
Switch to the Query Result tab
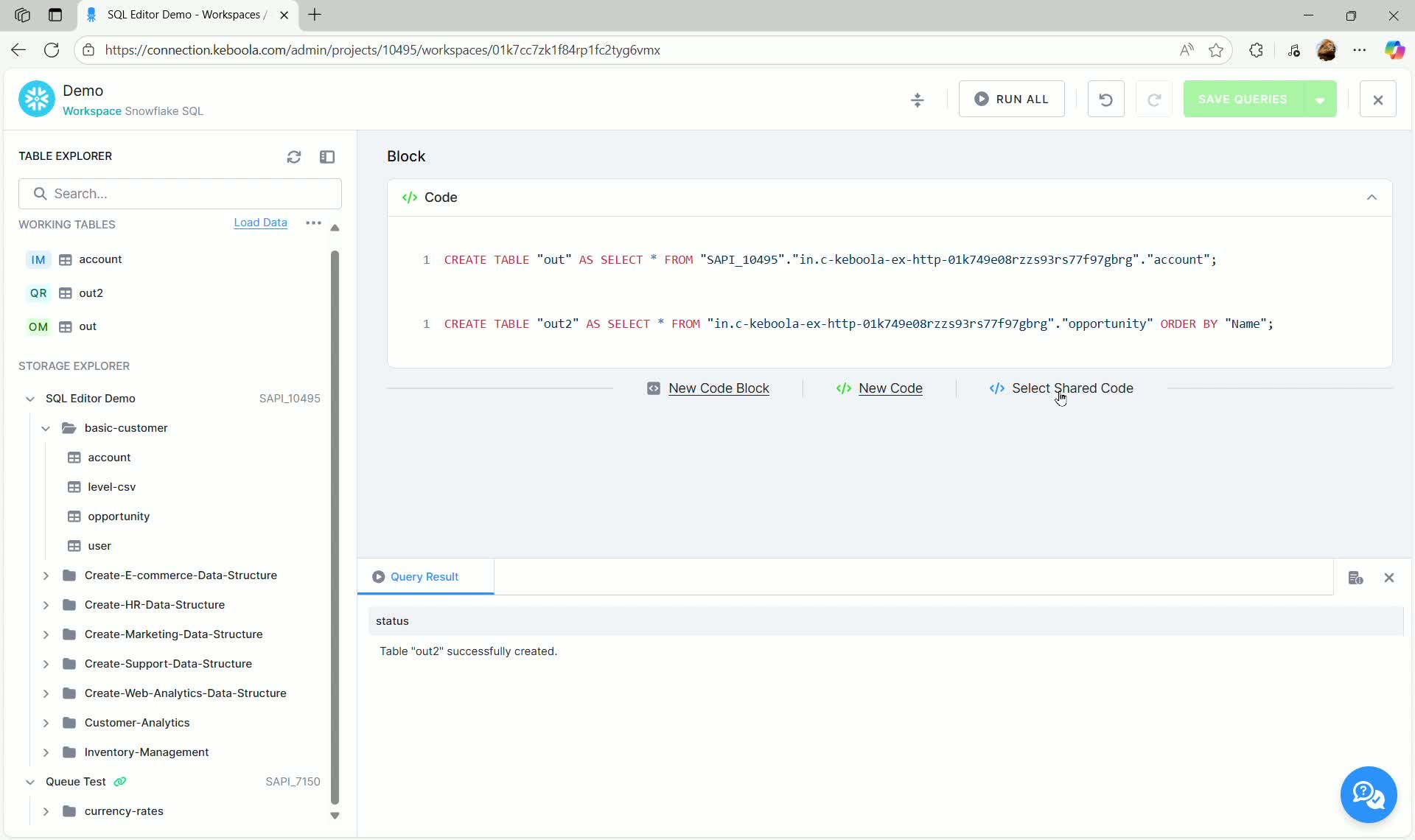pyautogui.click(x=424, y=577)
